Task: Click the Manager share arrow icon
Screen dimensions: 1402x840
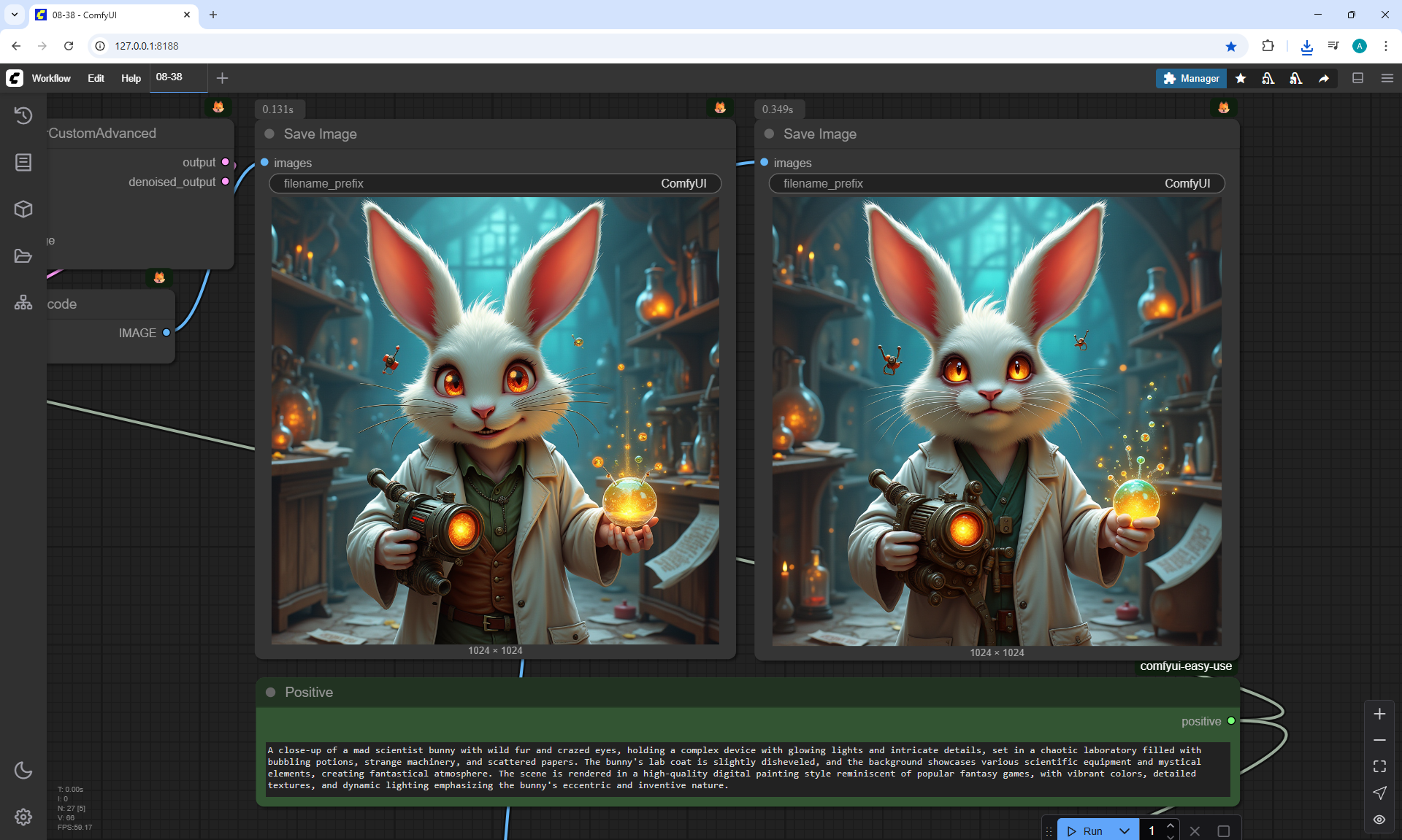Action: point(1324,78)
